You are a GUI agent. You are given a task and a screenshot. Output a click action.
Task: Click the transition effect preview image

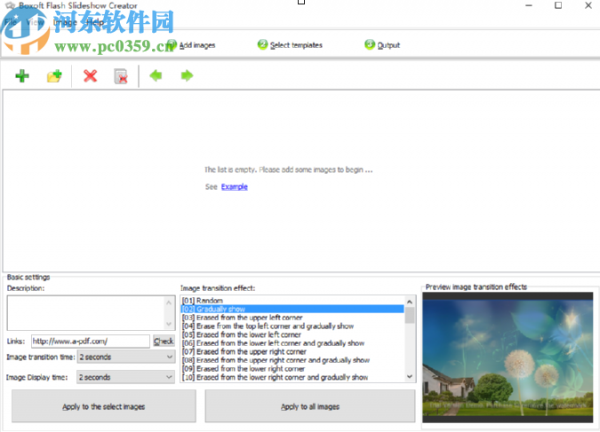click(507, 357)
